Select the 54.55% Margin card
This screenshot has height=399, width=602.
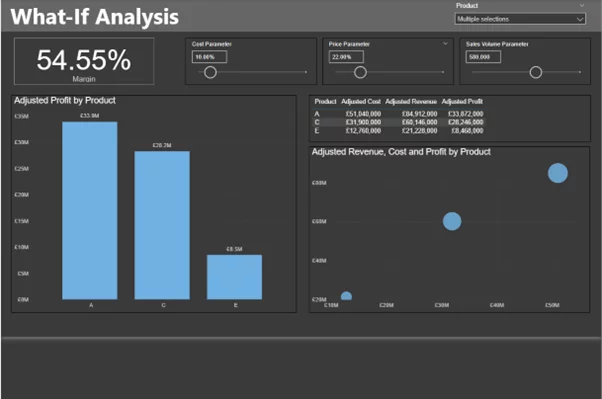[x=84, y=61]
